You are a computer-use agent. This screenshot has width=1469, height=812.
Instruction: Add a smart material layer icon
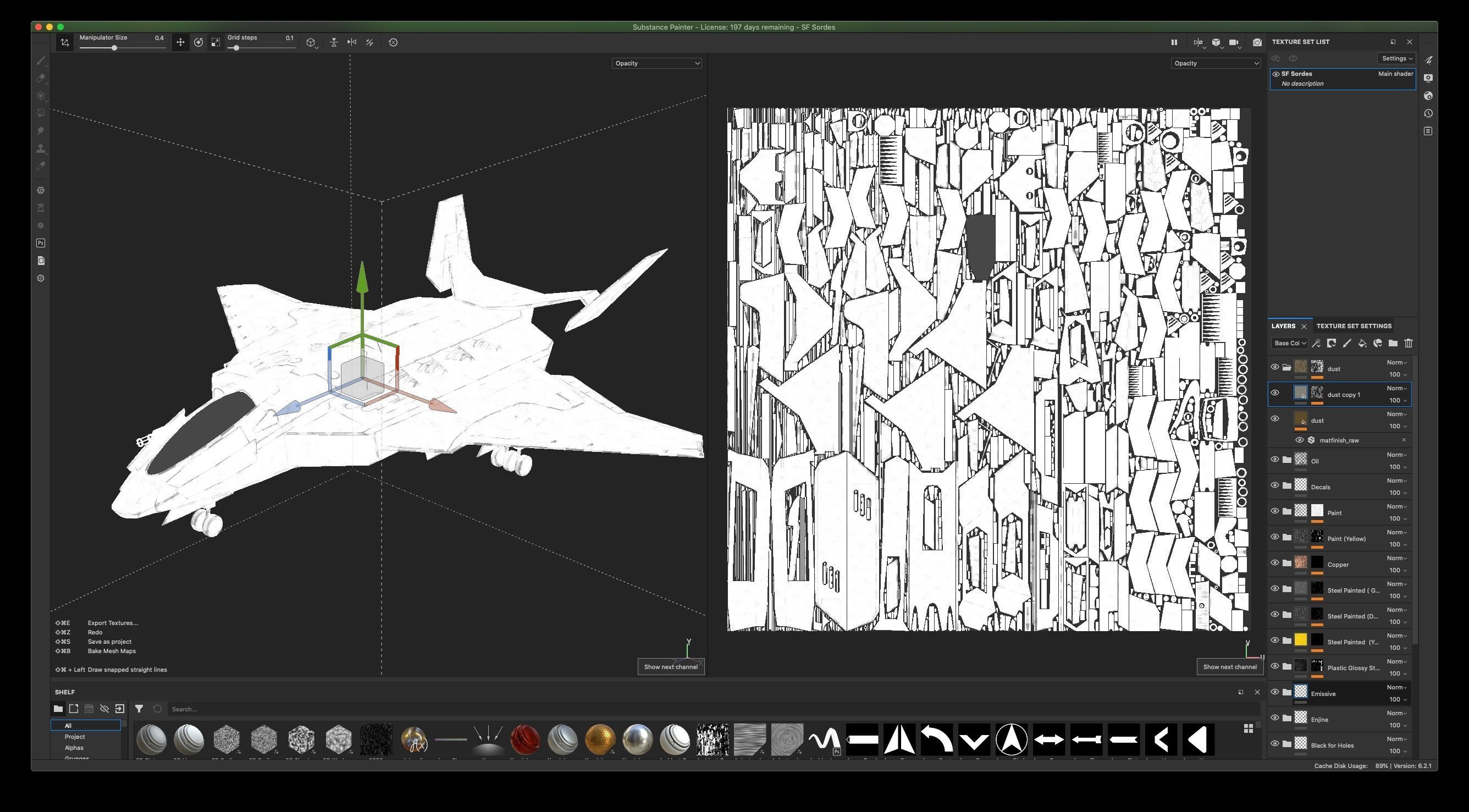coord(1378,343)
